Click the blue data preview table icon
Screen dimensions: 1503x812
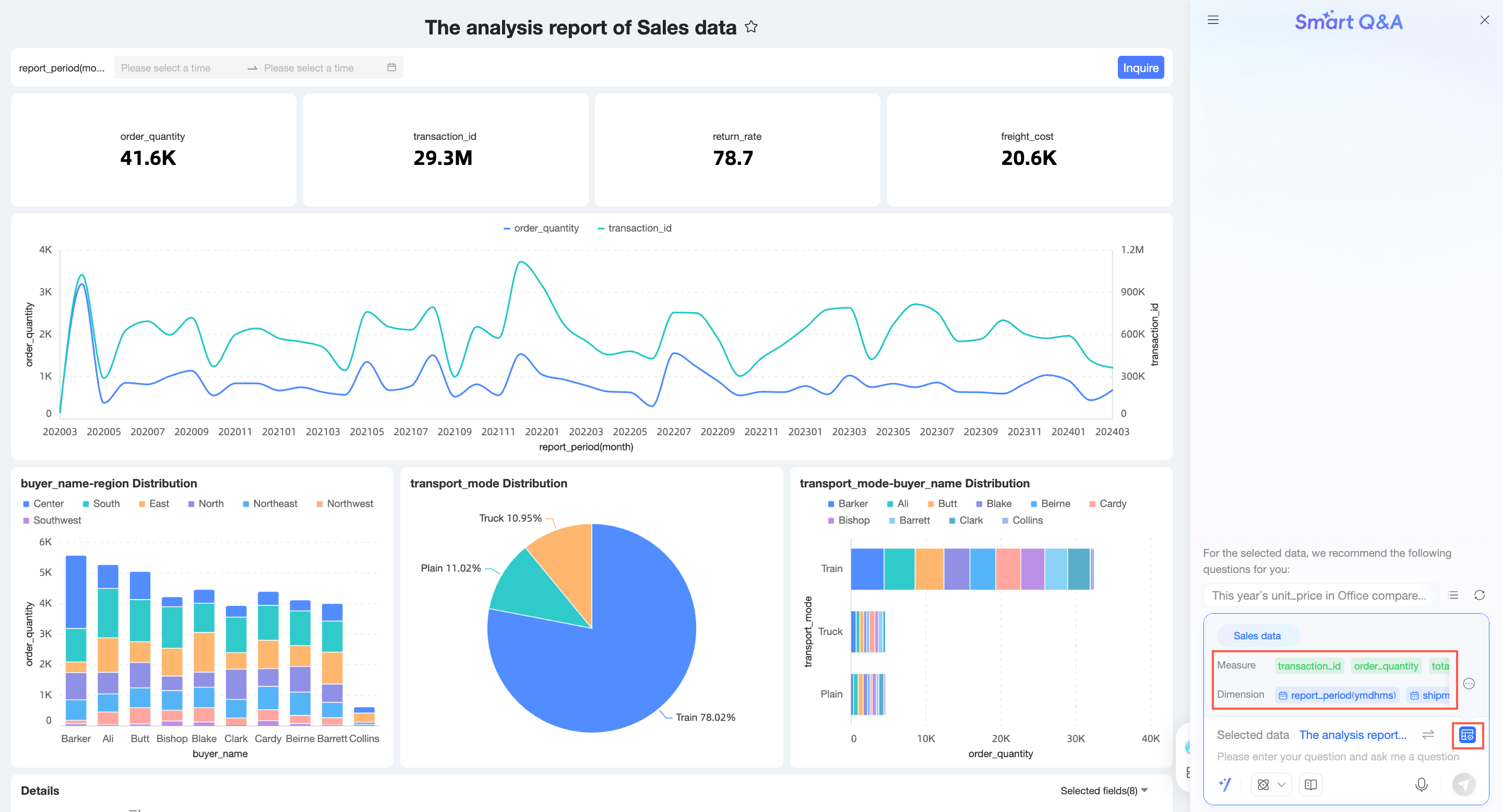[1467, 735]
